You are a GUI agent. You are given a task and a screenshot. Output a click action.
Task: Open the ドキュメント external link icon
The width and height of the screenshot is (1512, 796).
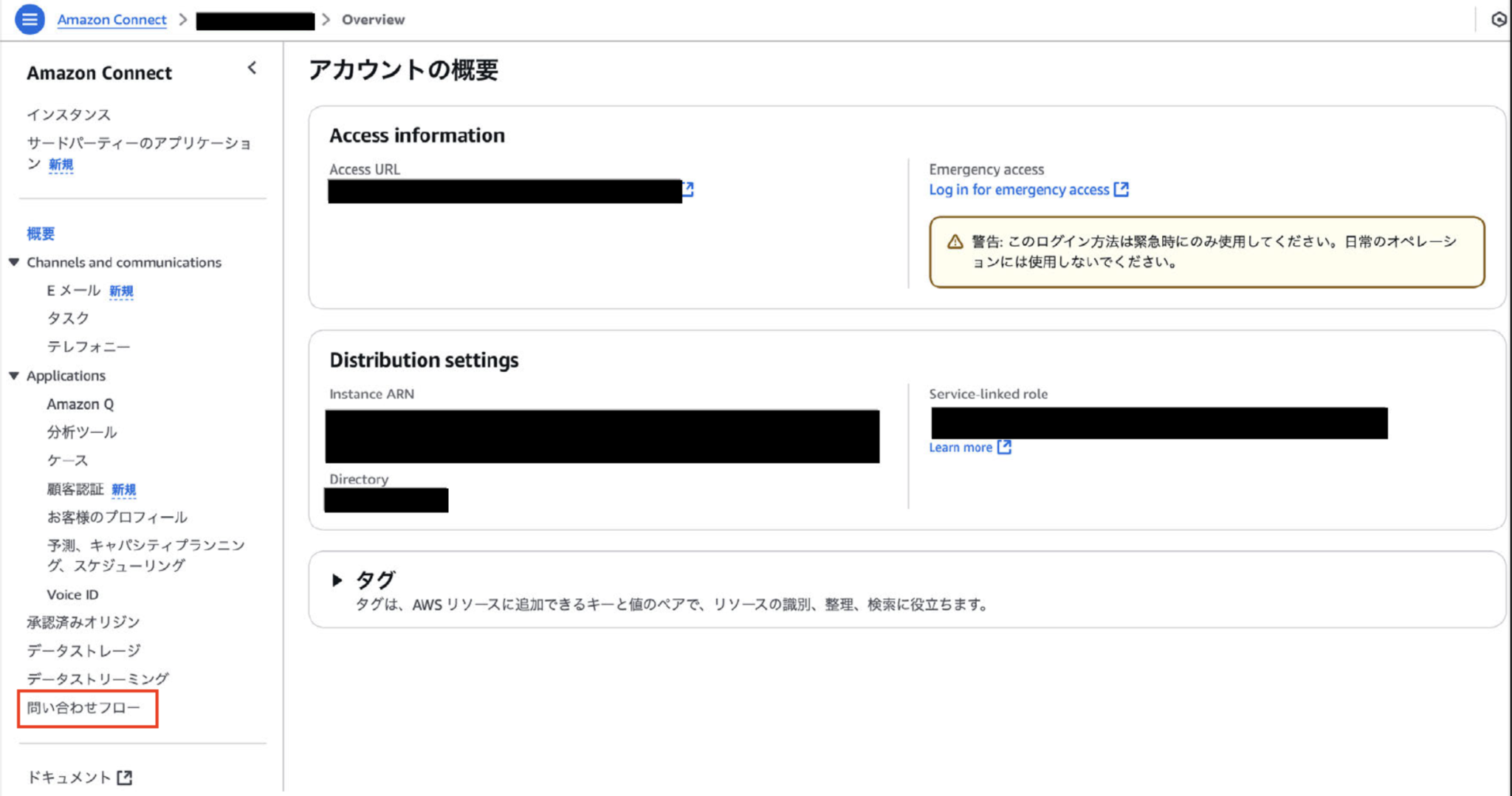pyautogui.click(x=125, y=776)
